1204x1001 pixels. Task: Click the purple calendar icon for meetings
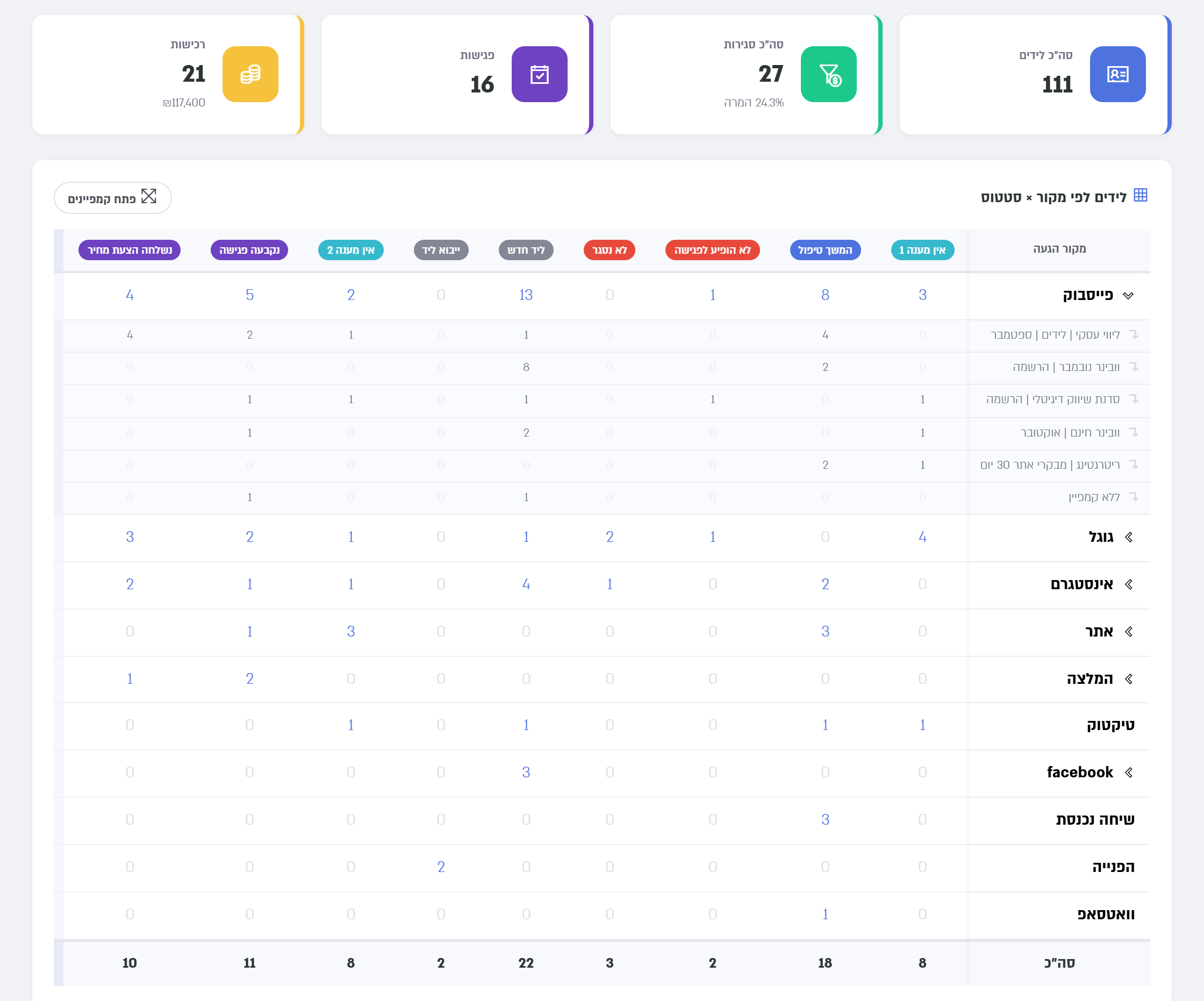tap(540, 75)
